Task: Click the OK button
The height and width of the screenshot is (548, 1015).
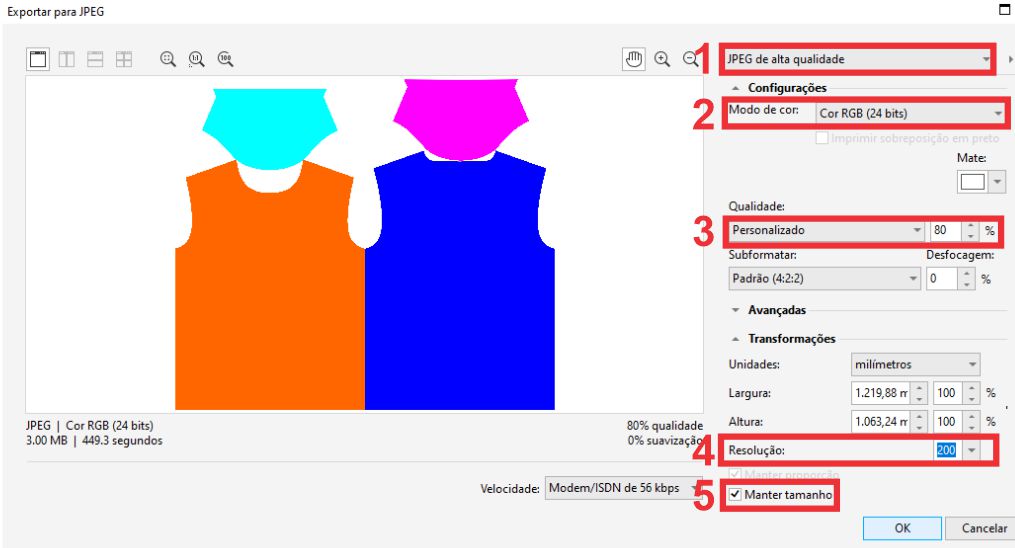Action: (x=902, y=528)
